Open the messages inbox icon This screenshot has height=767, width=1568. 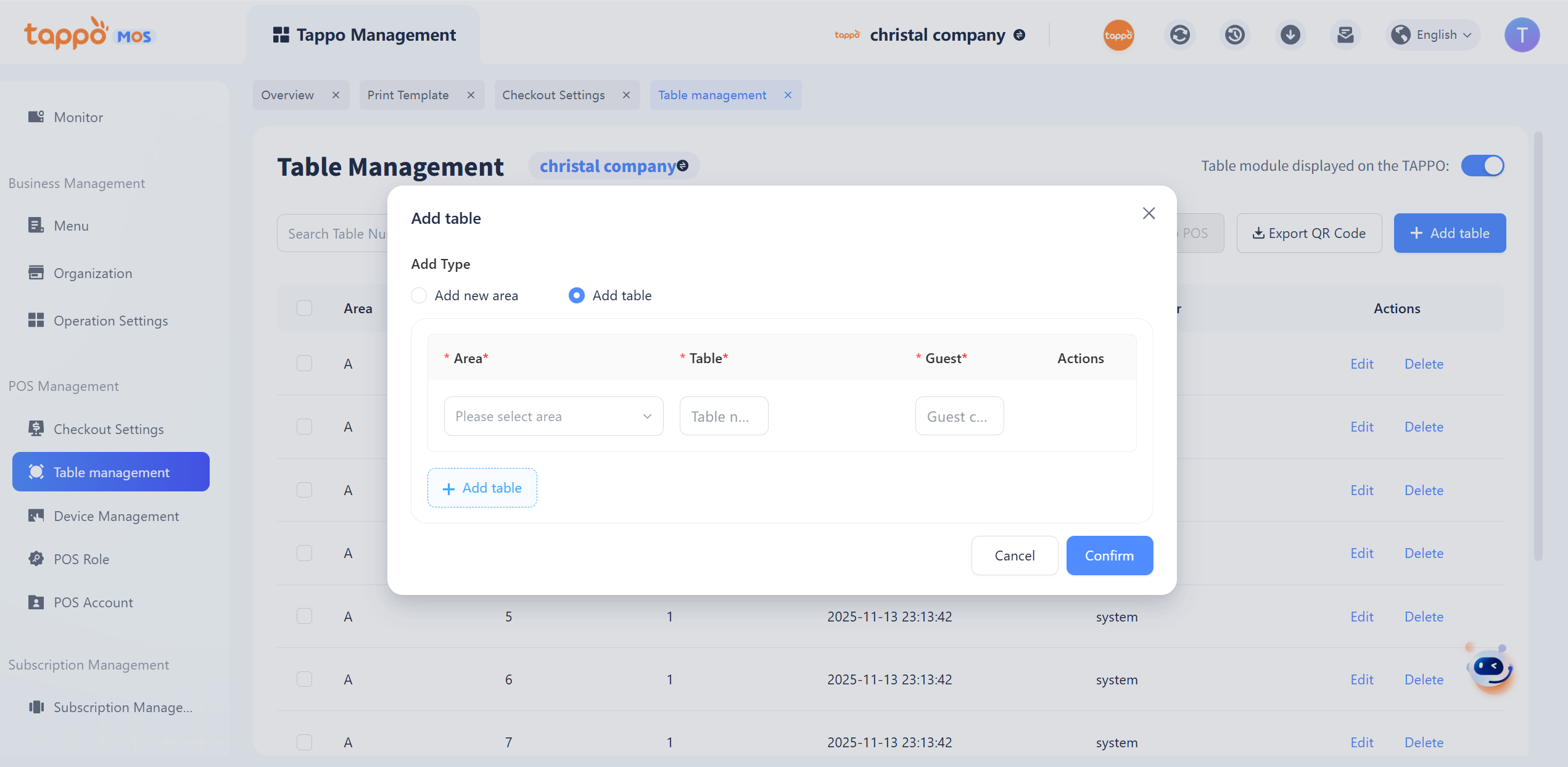coord(1345,35)
